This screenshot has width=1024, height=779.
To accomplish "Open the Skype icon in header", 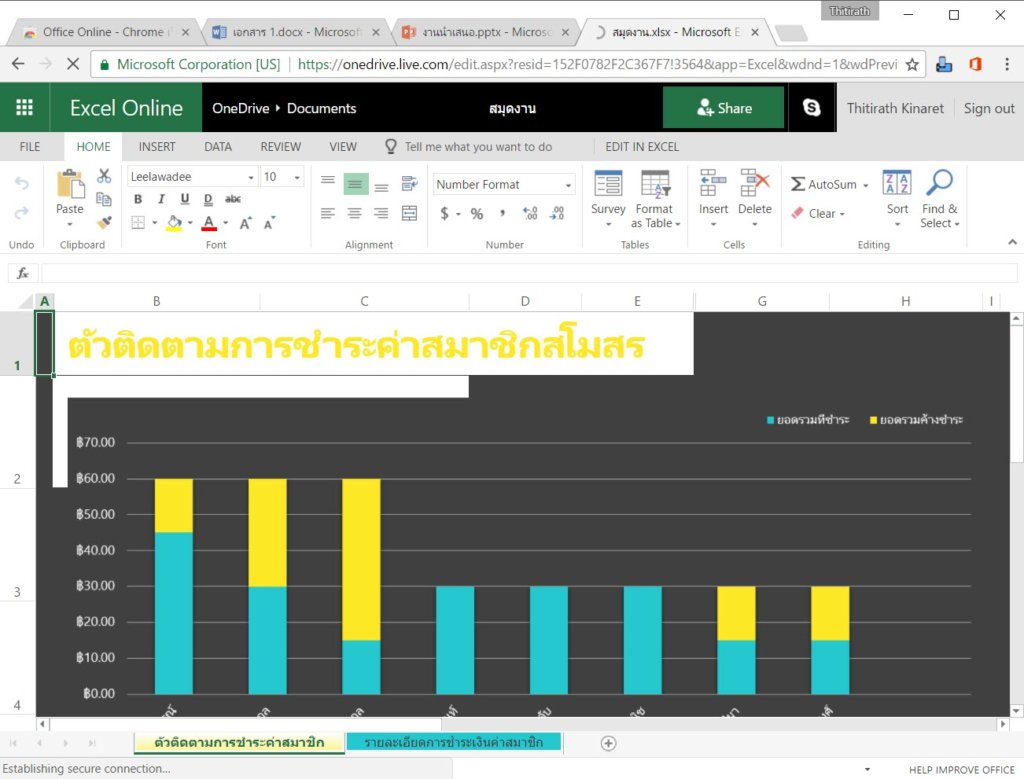I will coord(811,108).
